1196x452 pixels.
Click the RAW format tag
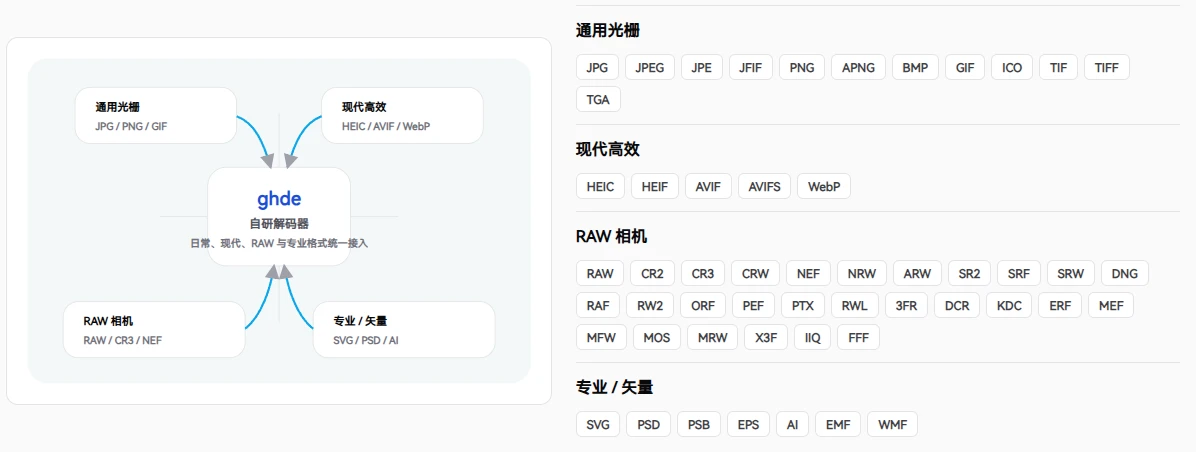[x=600, y=273]
